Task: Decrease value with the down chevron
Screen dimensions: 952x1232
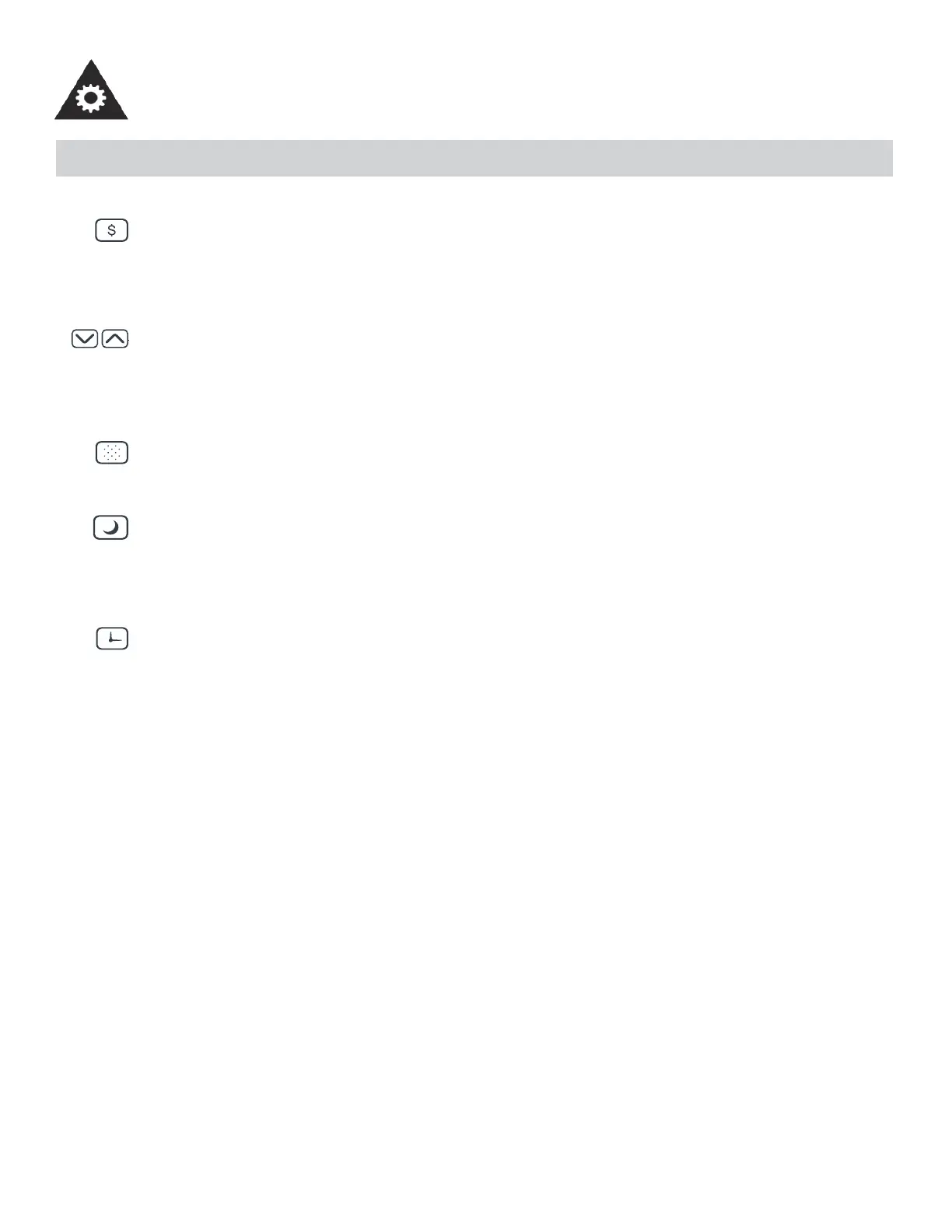Action: coord(85,338)
